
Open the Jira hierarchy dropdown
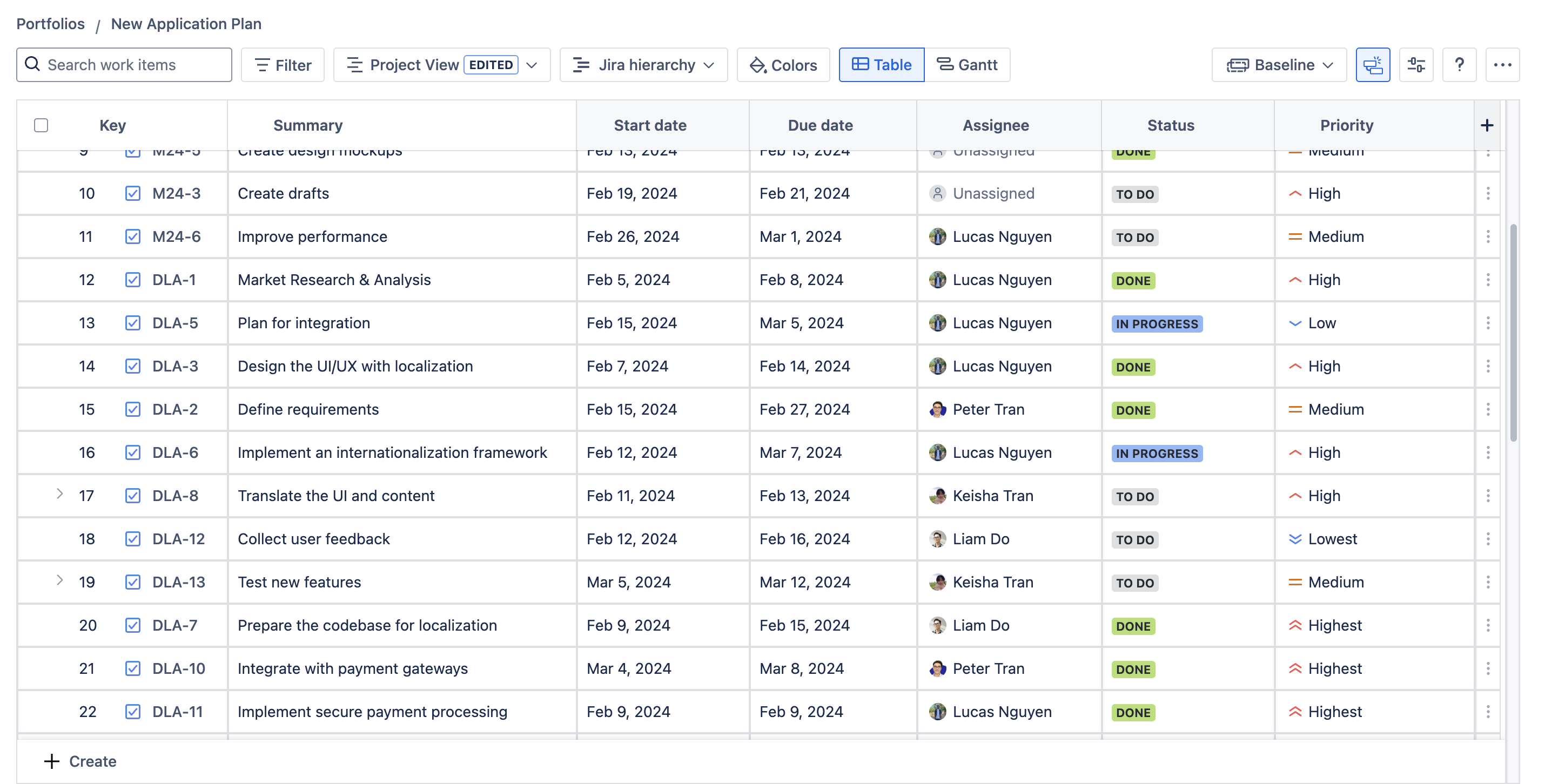(643, 65)
